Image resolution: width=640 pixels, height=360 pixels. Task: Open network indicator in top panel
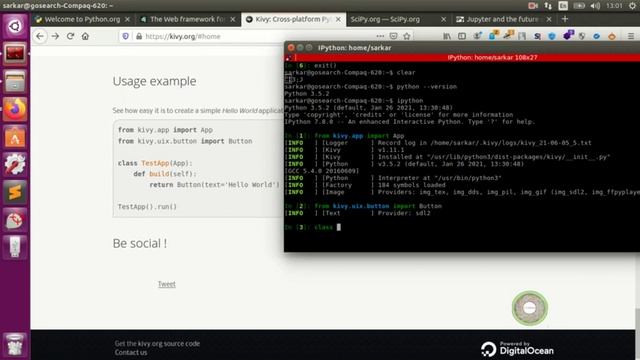pyautogui.click(x=548, y=6)
